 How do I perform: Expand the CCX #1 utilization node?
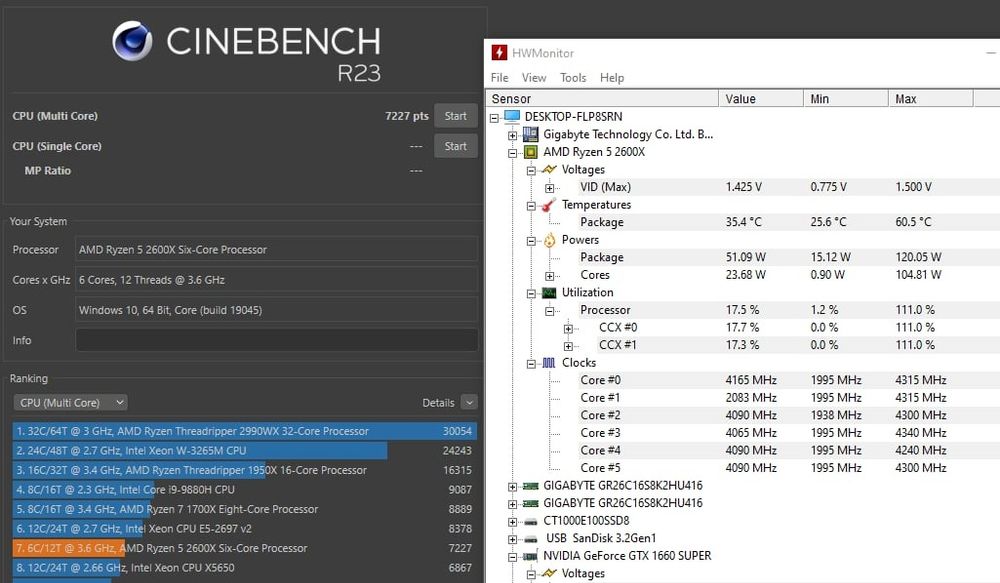(568, 346)
